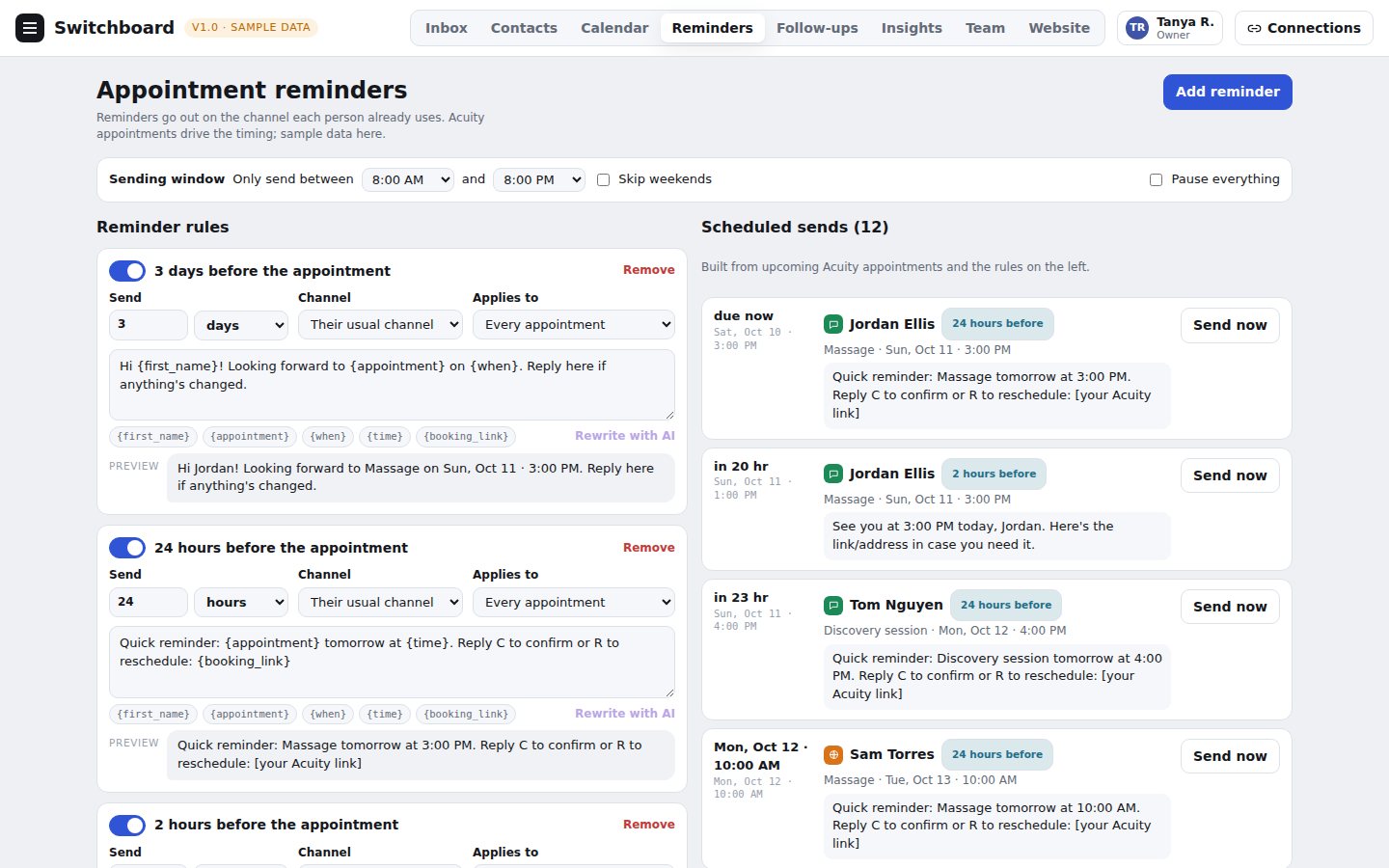Image resolution: width=1389 pixels, height=868 pixels.
Task: Toggle off the 3 days before rule
Action: pos(127,271)
